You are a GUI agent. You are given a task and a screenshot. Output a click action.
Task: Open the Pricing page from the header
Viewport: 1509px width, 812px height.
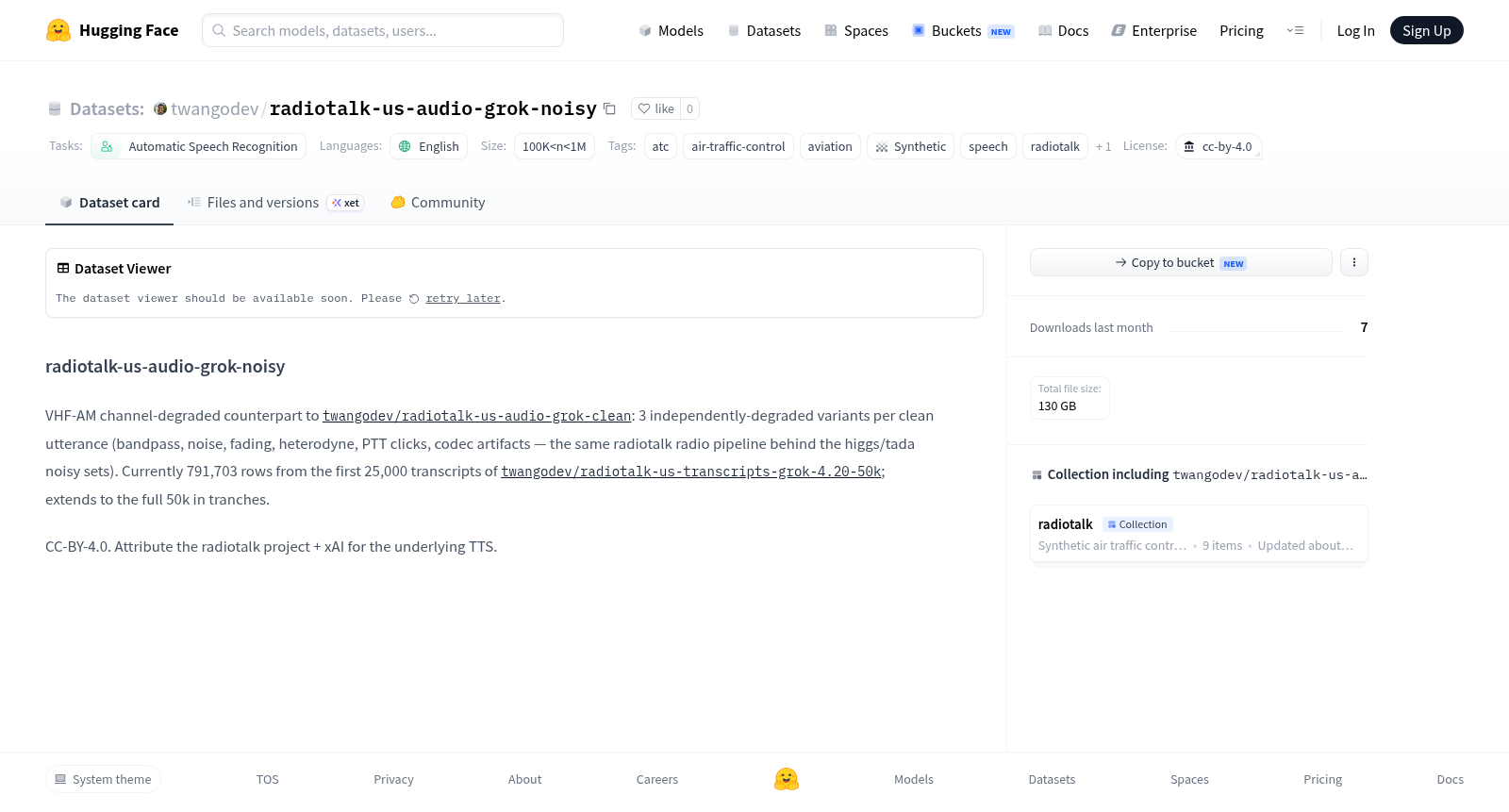tap(1241, 30)
